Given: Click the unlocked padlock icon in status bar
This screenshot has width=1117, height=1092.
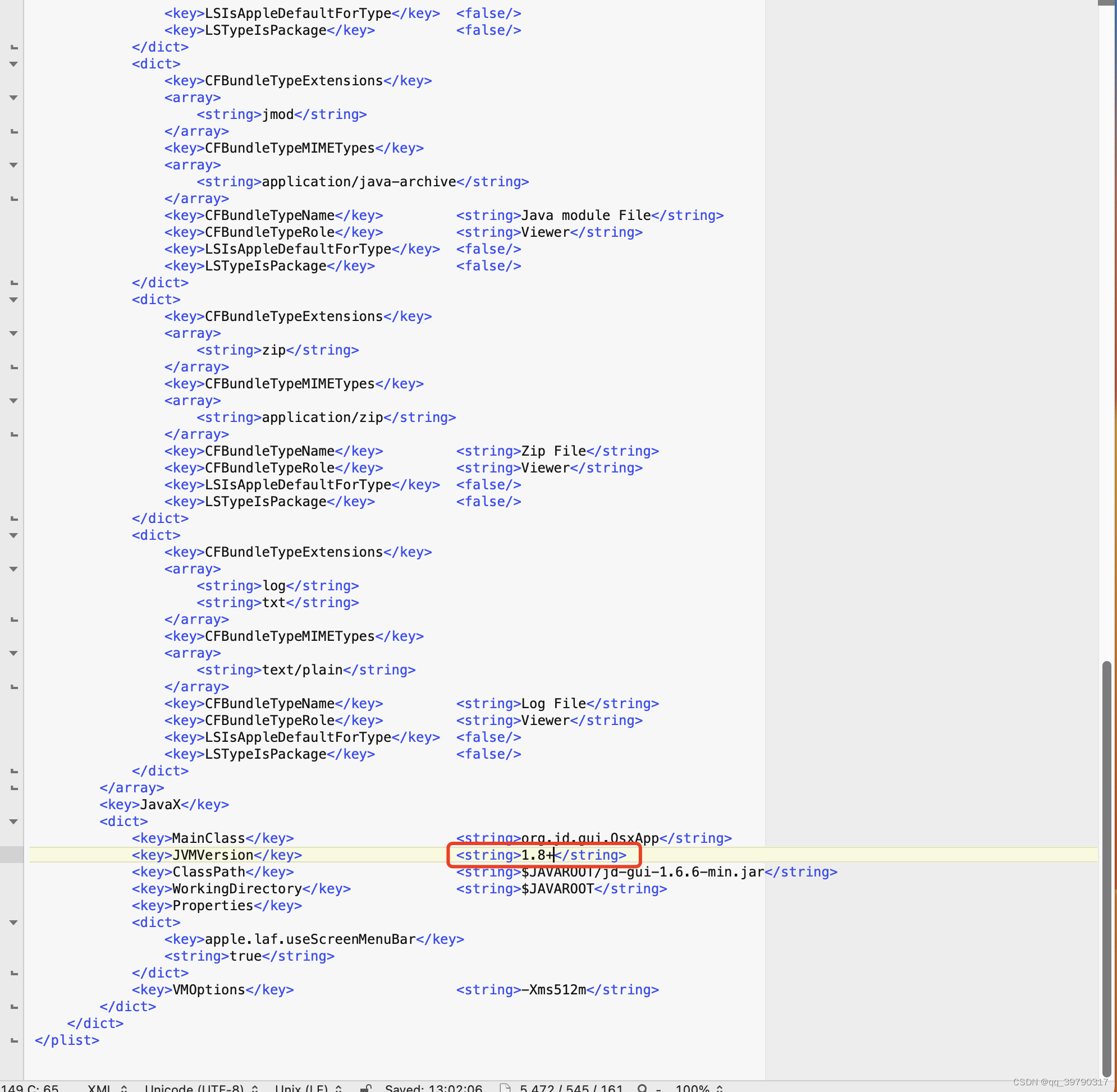Looking at the screenshot, I should (366, 1088).
